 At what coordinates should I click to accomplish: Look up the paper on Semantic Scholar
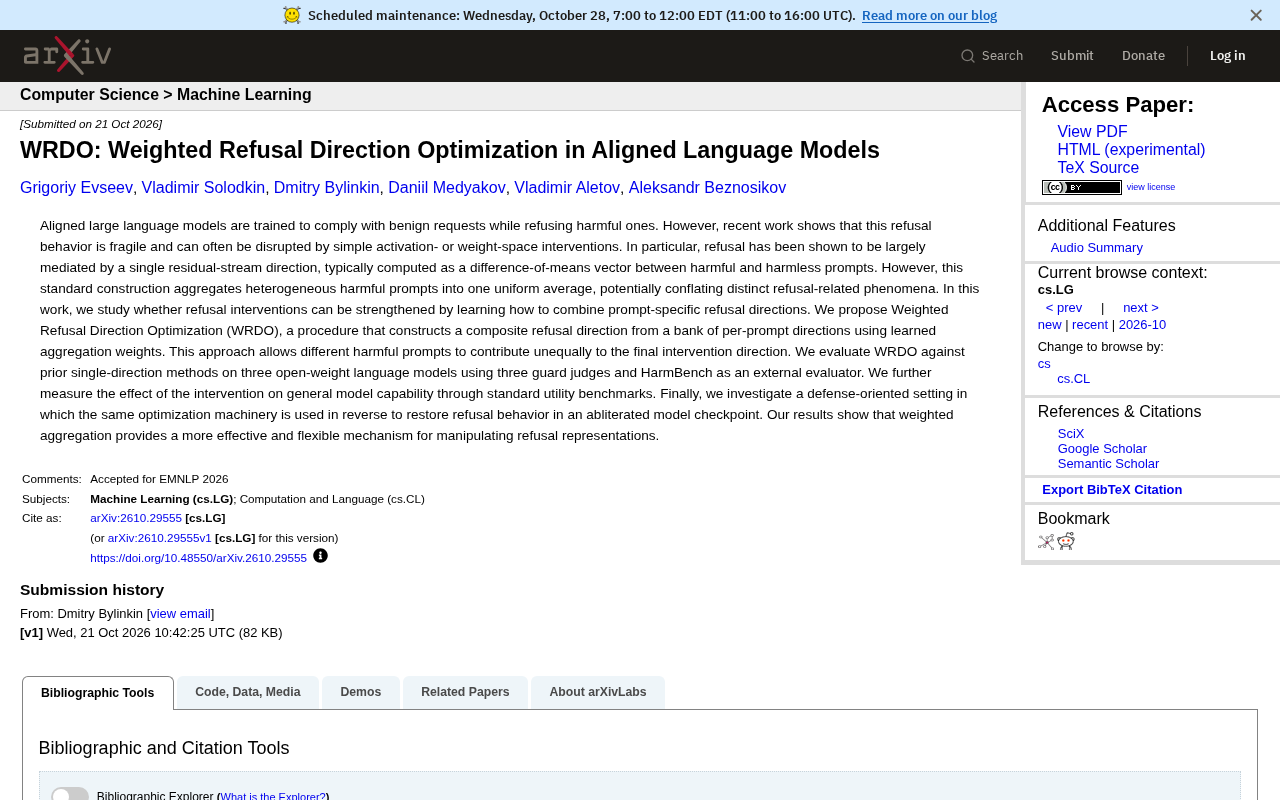click(1108, 464)
